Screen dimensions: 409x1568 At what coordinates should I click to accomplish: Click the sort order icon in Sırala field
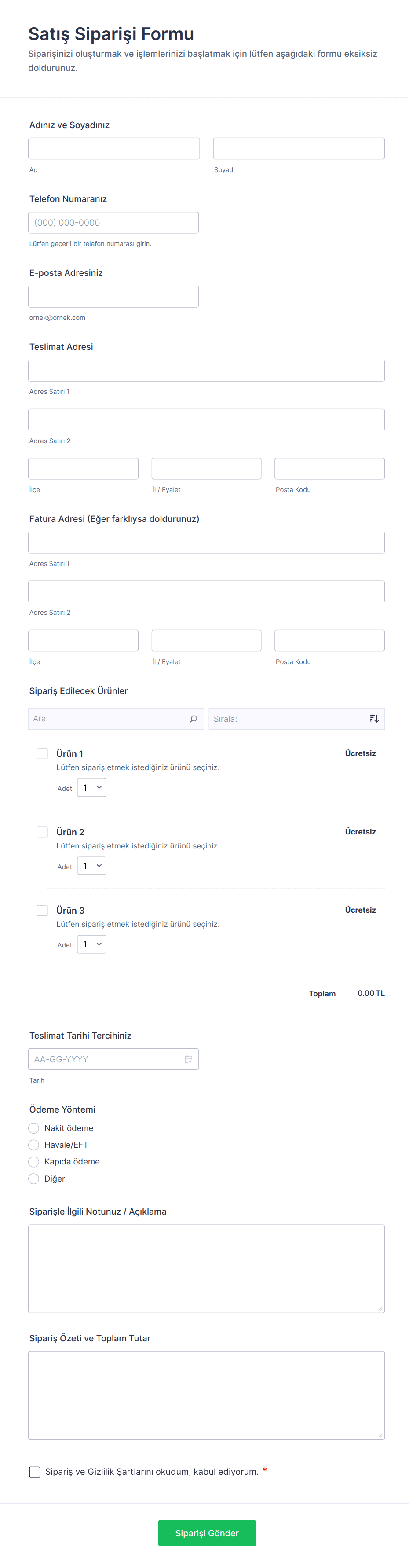coord(374,719)
